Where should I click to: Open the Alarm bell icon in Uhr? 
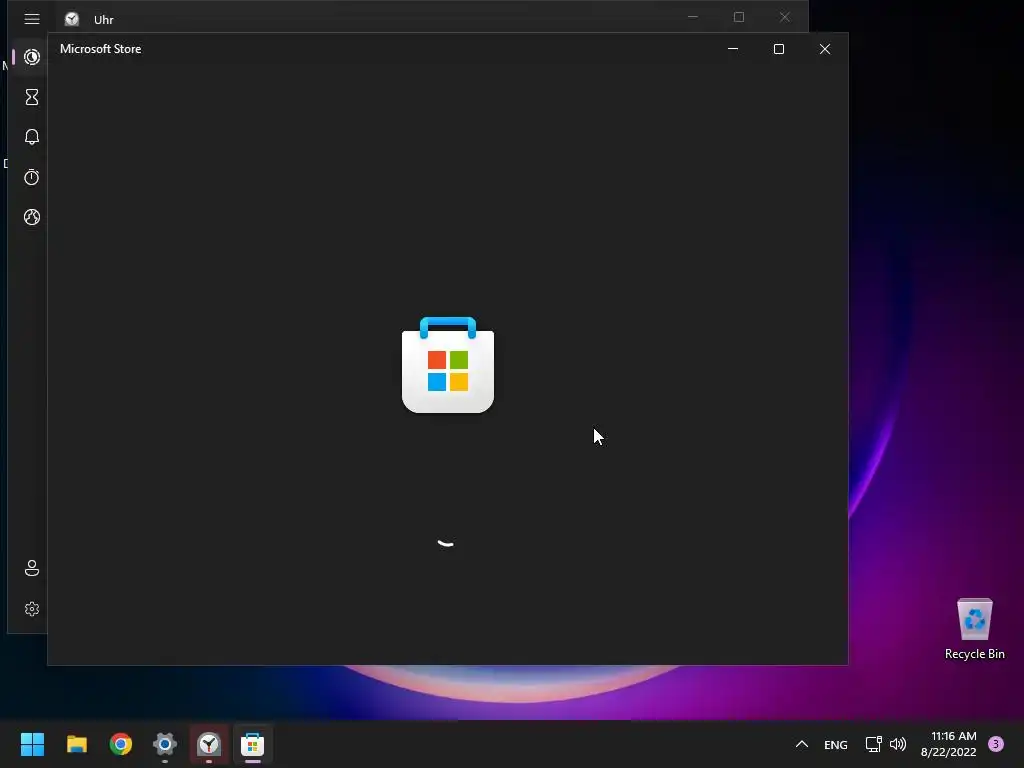[32, 137]
